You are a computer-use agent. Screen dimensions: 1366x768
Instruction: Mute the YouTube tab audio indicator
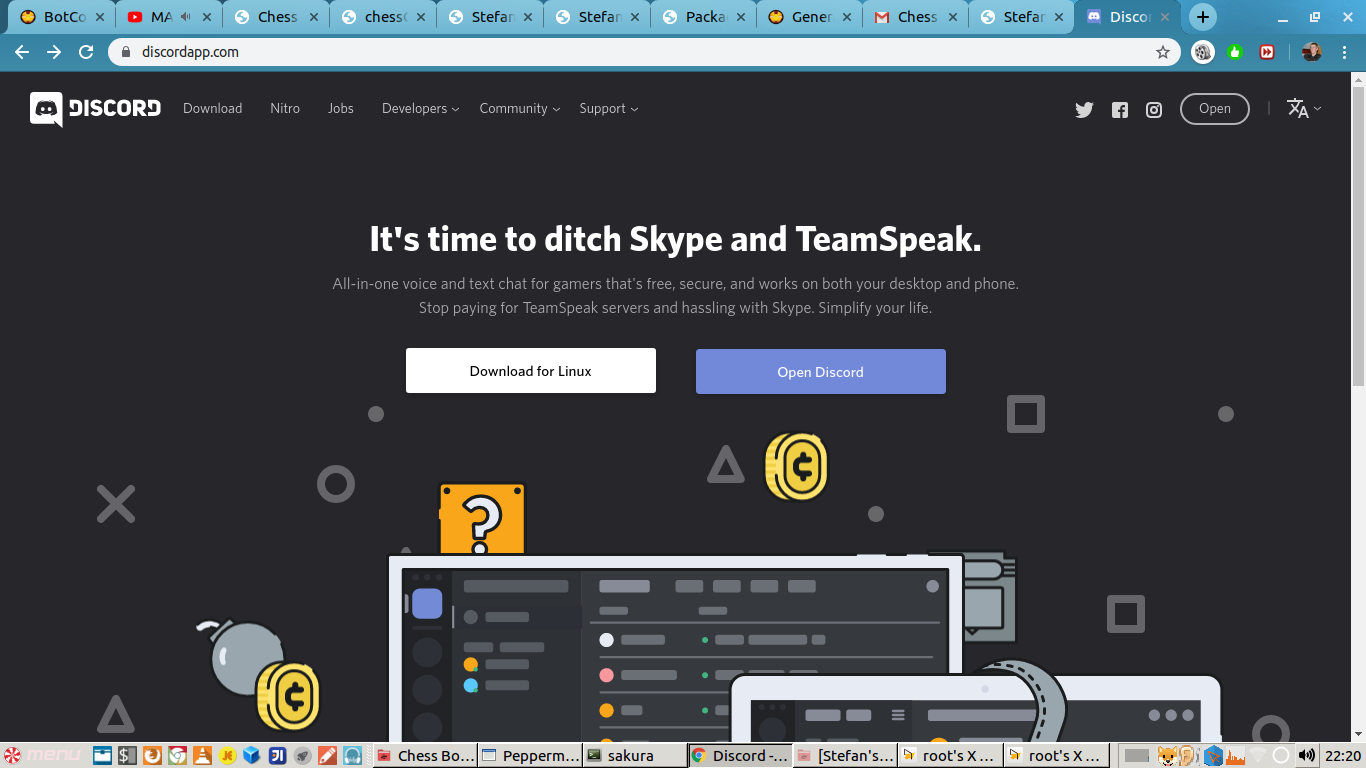[x=185, y=17]
